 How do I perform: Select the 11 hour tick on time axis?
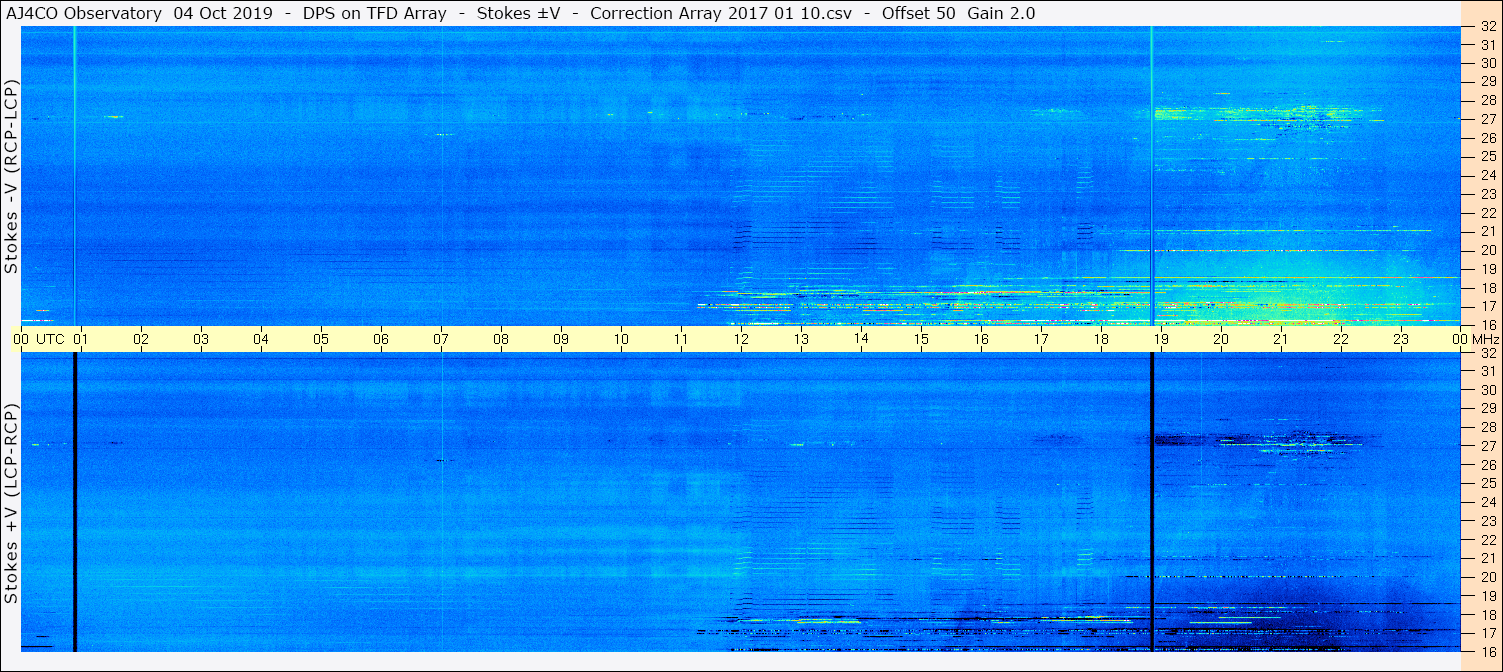coord(681,339)
